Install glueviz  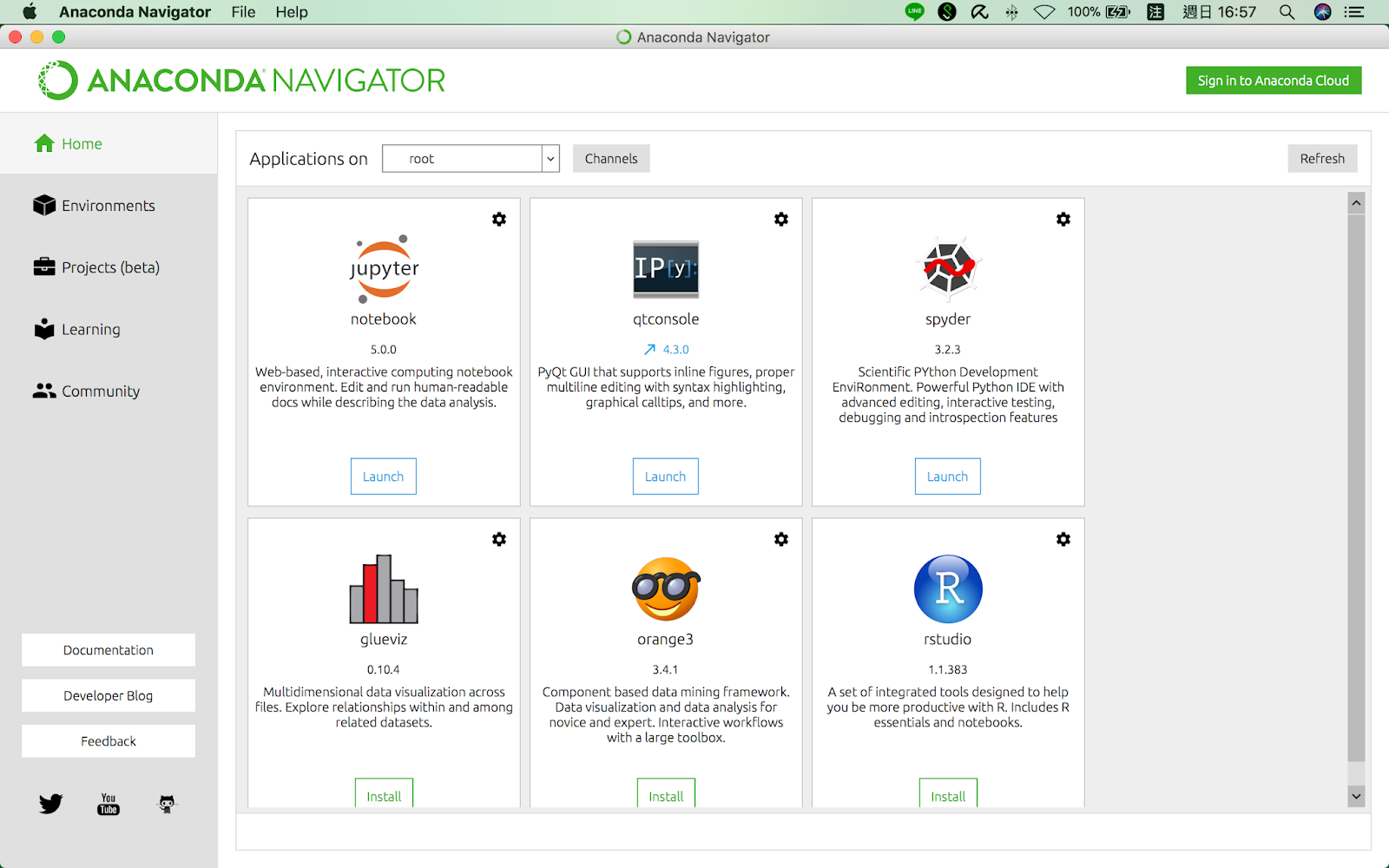point(384,794)
